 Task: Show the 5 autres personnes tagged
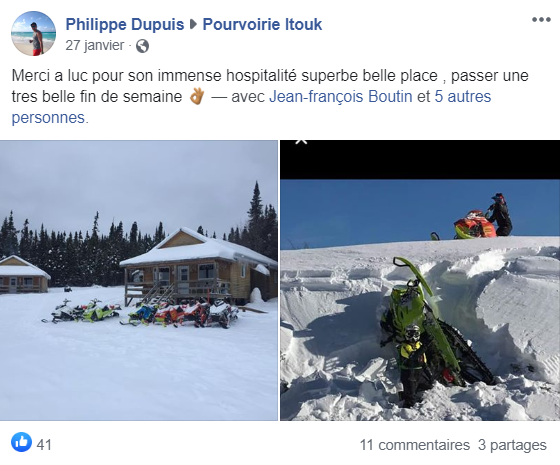[x=251, y=107]
